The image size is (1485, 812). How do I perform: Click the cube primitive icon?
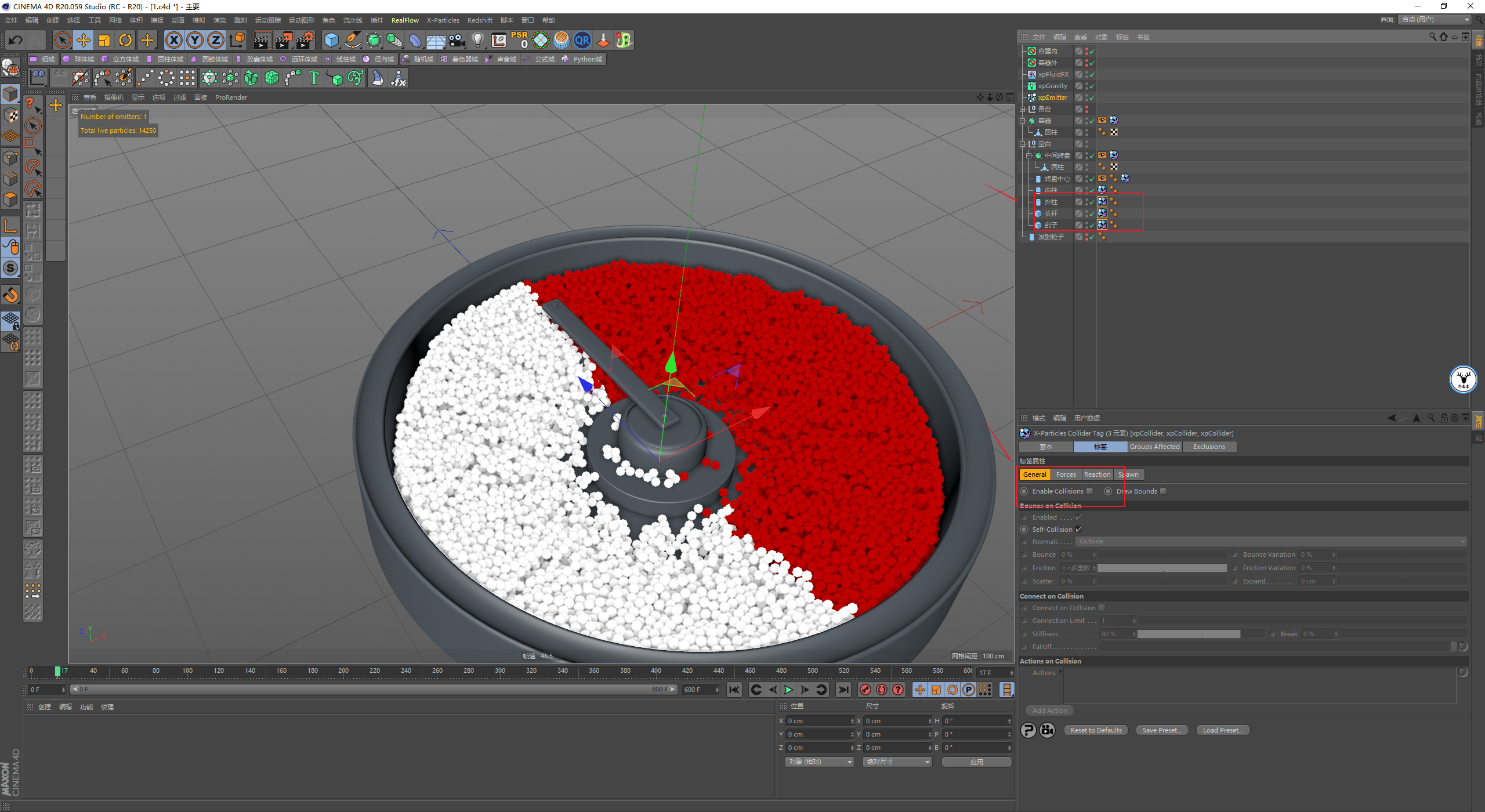331,40
